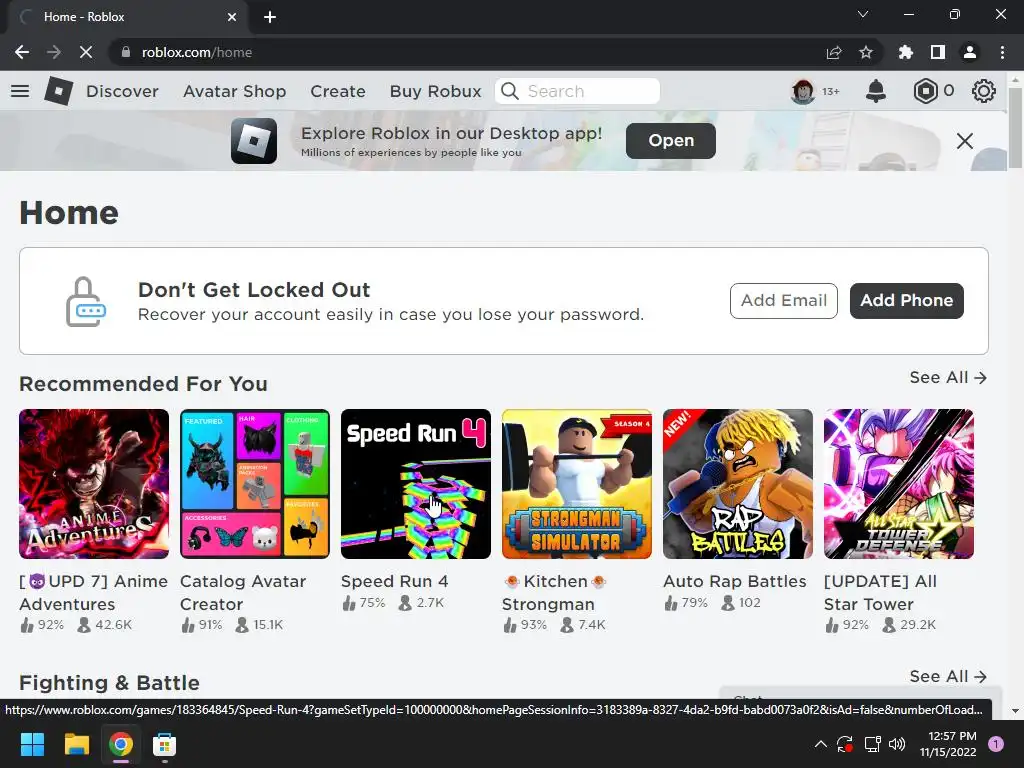Open the Roblox hamburger navigation menu
1024x768 pixels.
click(20, 91)
